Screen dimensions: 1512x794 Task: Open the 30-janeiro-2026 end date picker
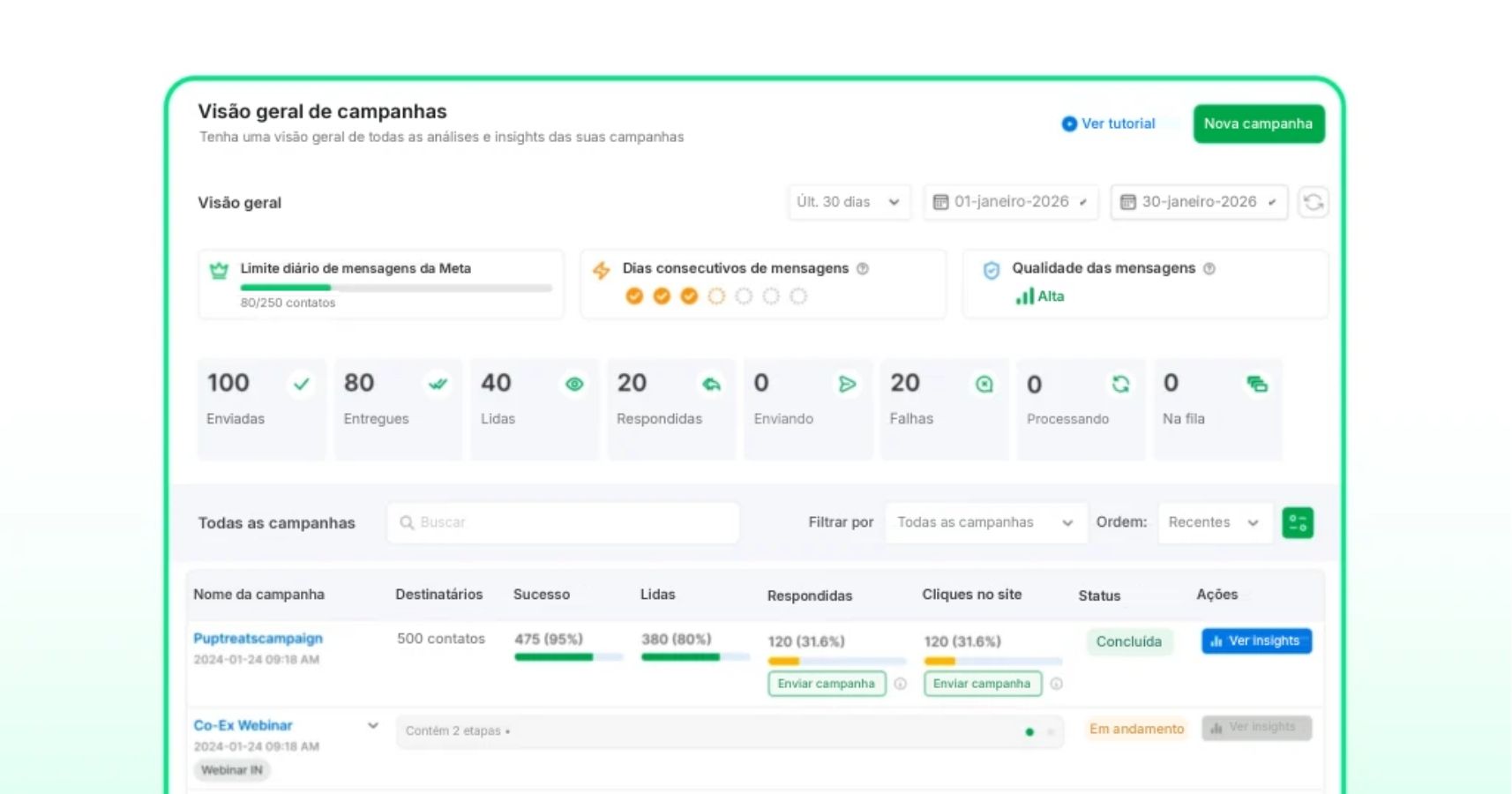pyautogui.click(x=1199, y=202)
